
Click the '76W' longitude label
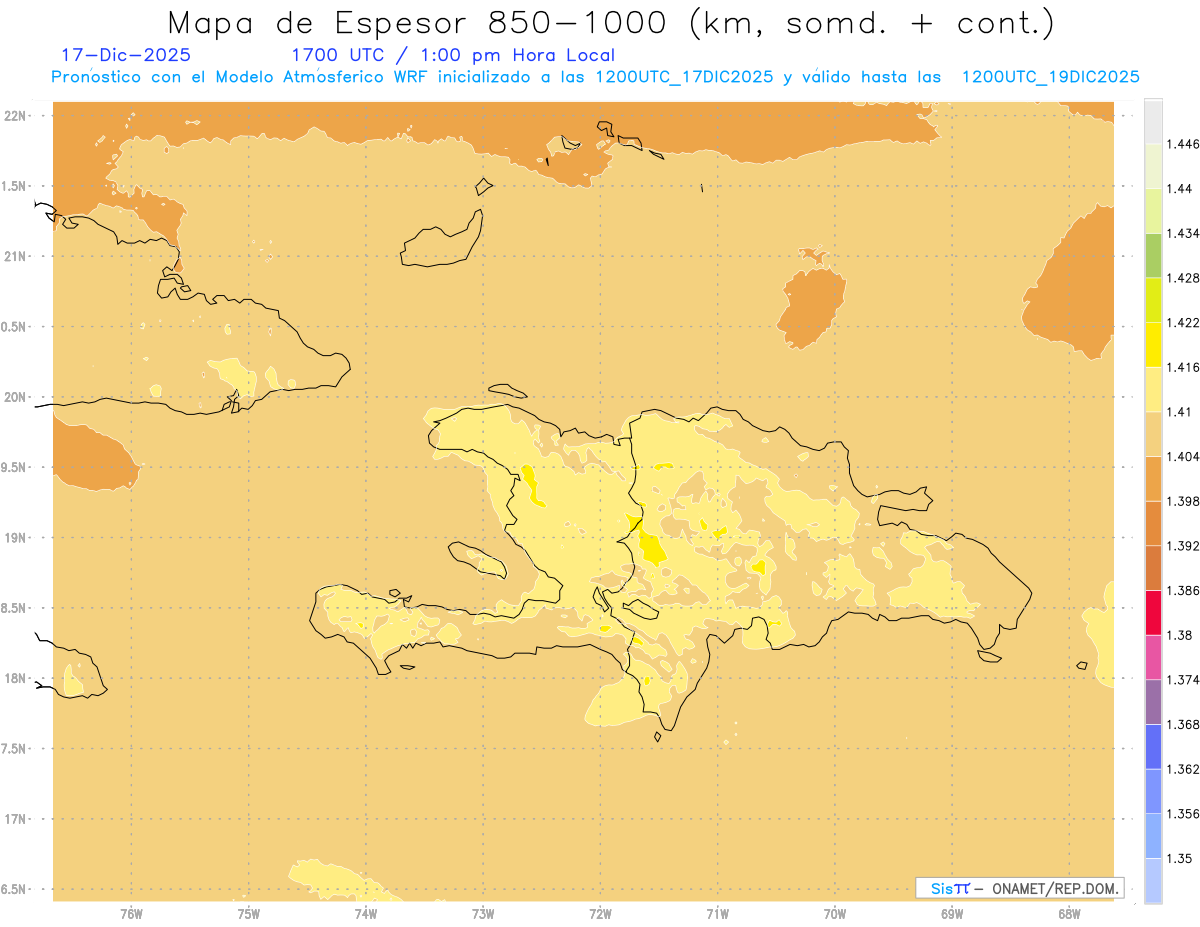[x=131, y=914]
